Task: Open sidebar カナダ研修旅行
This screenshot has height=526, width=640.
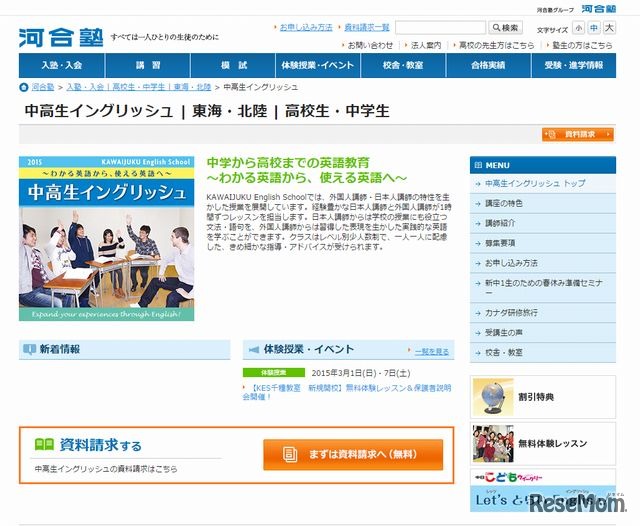Action: [x=543, y=313]
